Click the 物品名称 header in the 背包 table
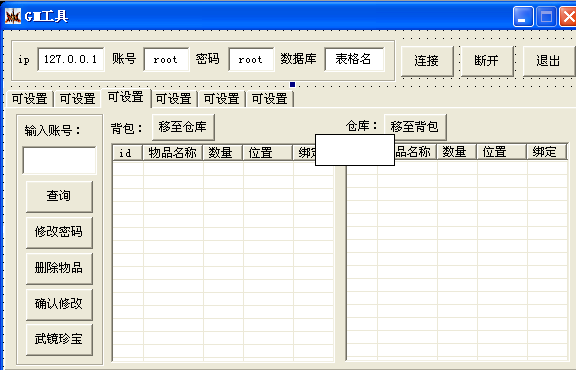The height and width of the screenshot is (370, 576). pyautogui.click(x=173, y=152)
